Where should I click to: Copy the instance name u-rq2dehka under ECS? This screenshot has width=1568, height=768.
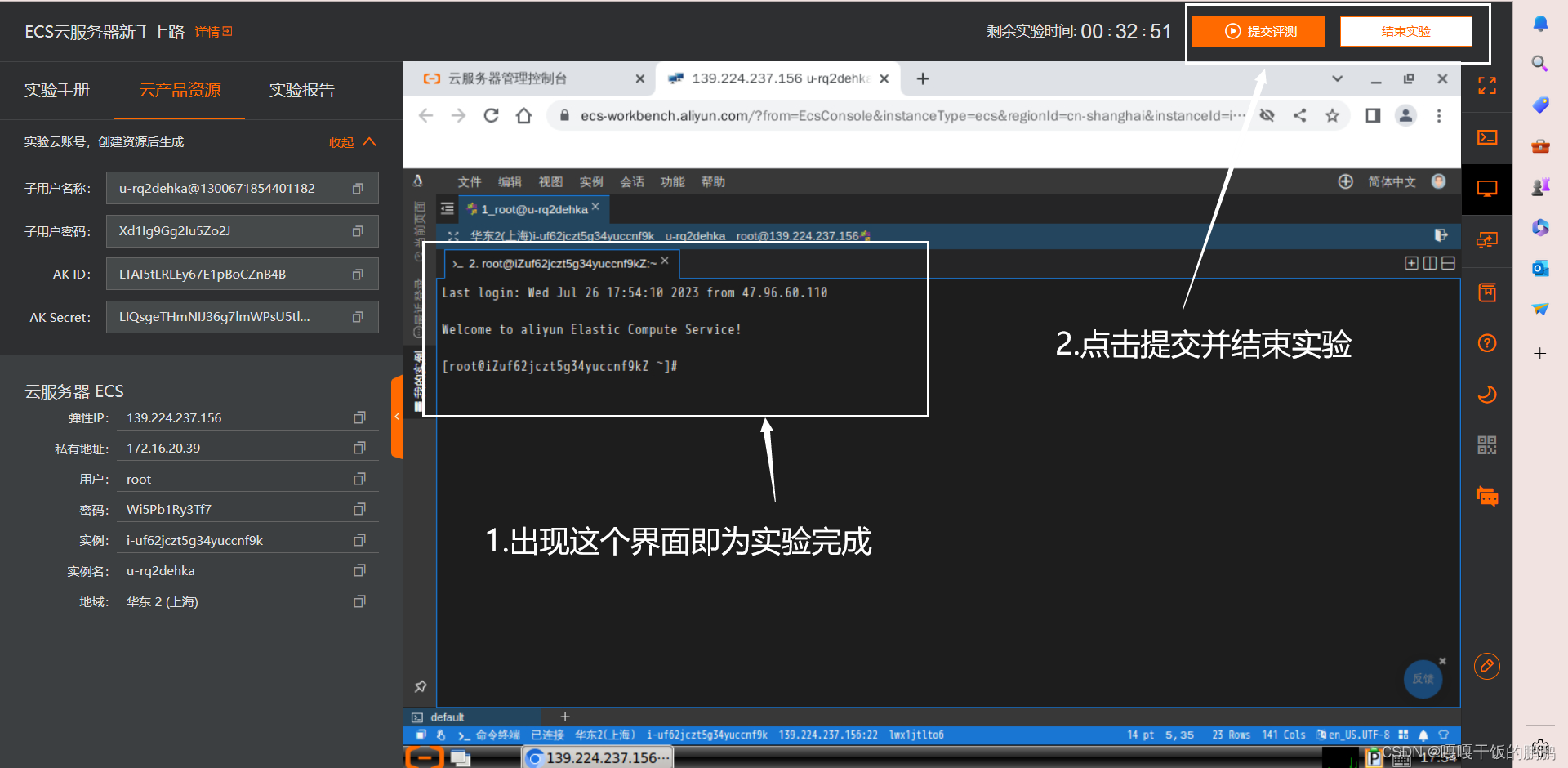coord(359,570)
